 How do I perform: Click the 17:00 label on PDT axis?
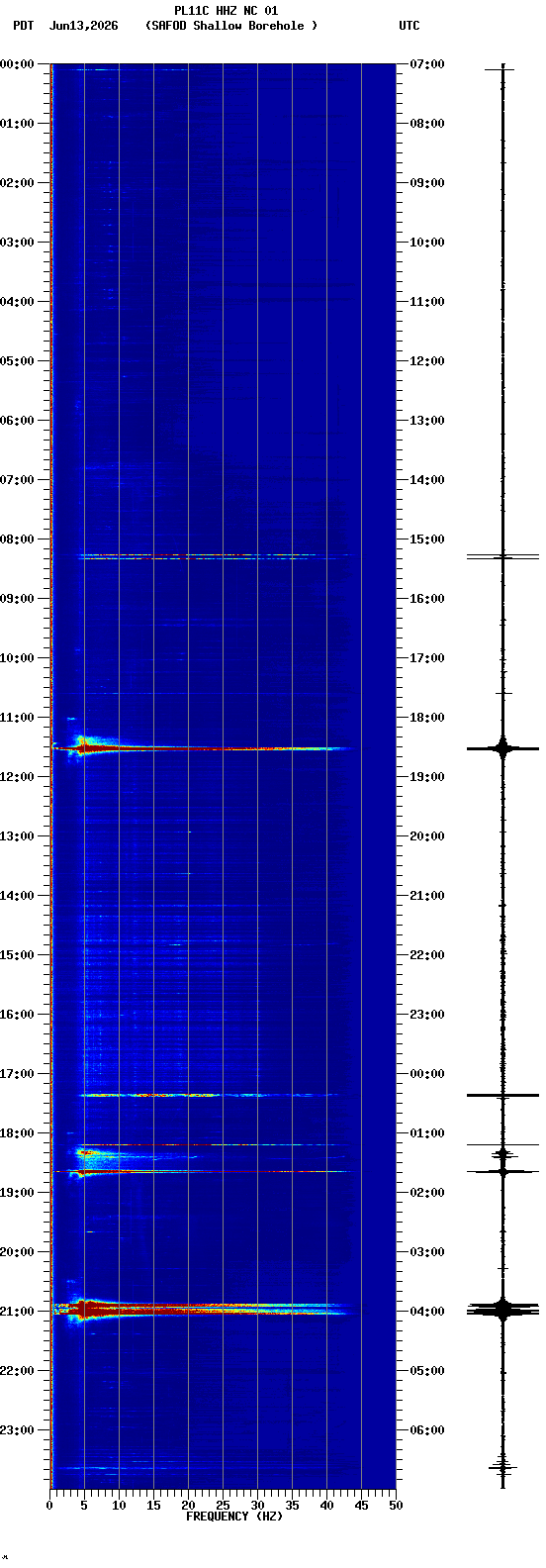17,1074
